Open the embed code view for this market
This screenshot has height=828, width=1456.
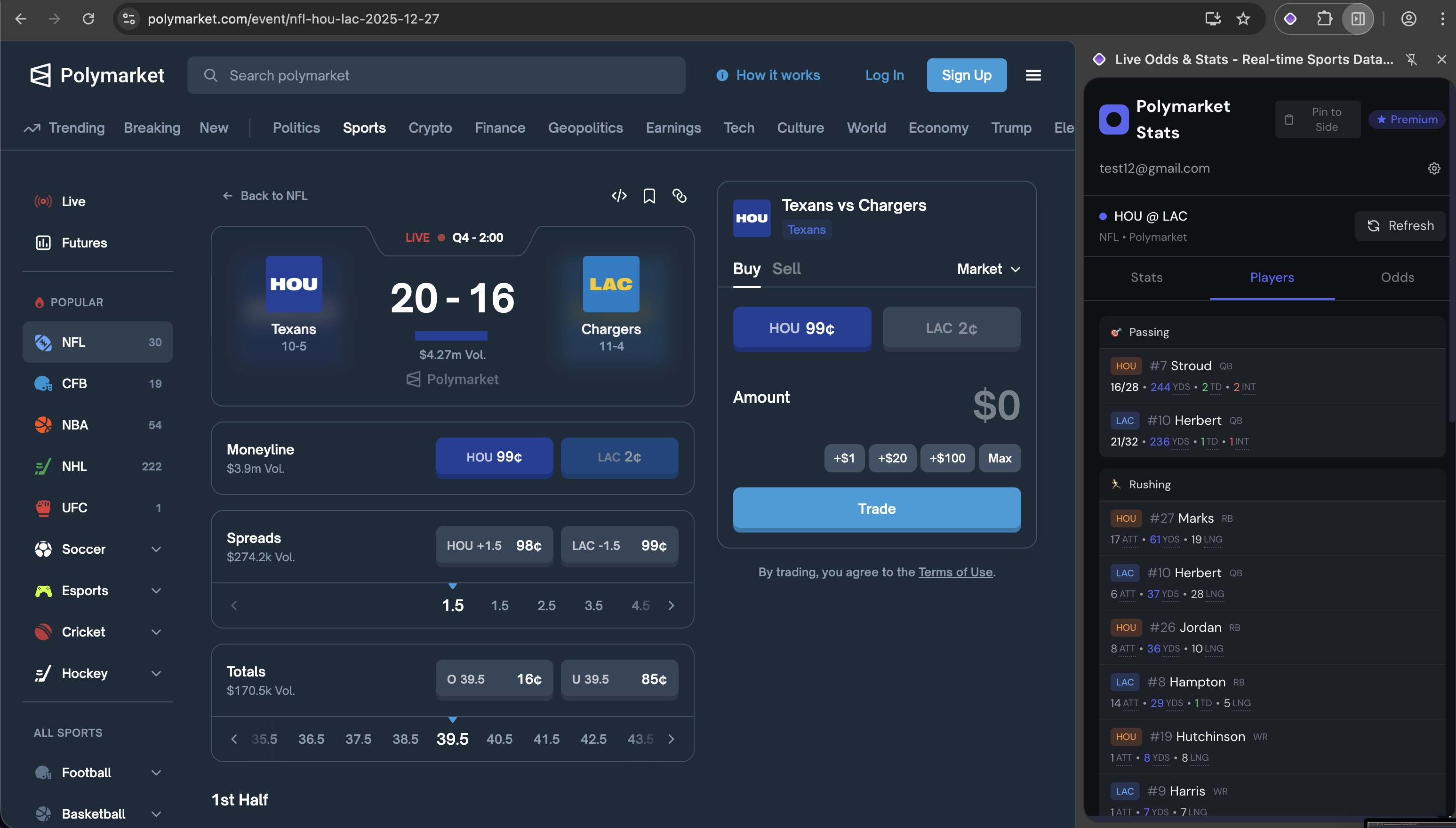click(619, 196)
